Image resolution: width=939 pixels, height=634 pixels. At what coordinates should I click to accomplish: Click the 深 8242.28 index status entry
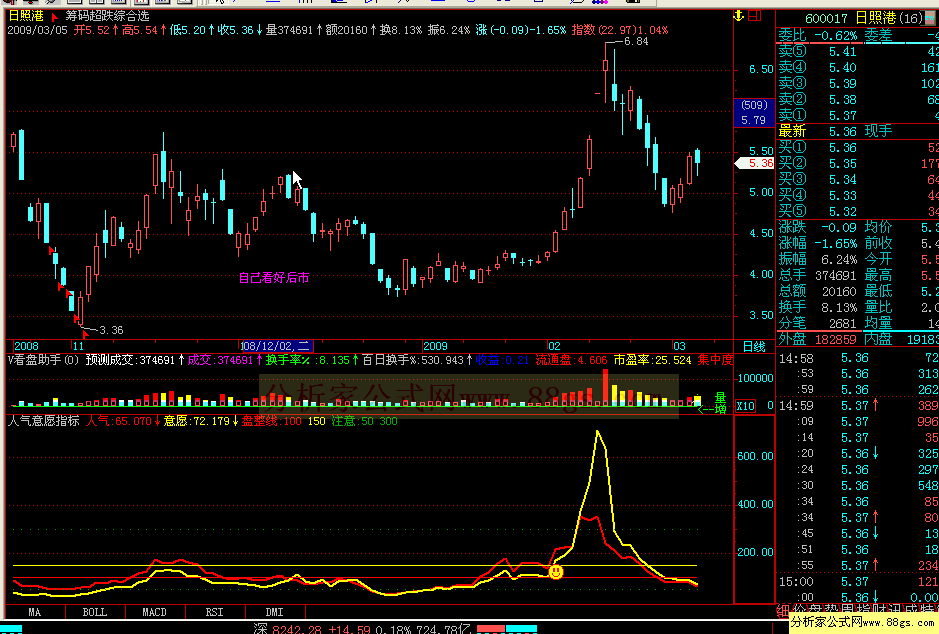[363, 629]
